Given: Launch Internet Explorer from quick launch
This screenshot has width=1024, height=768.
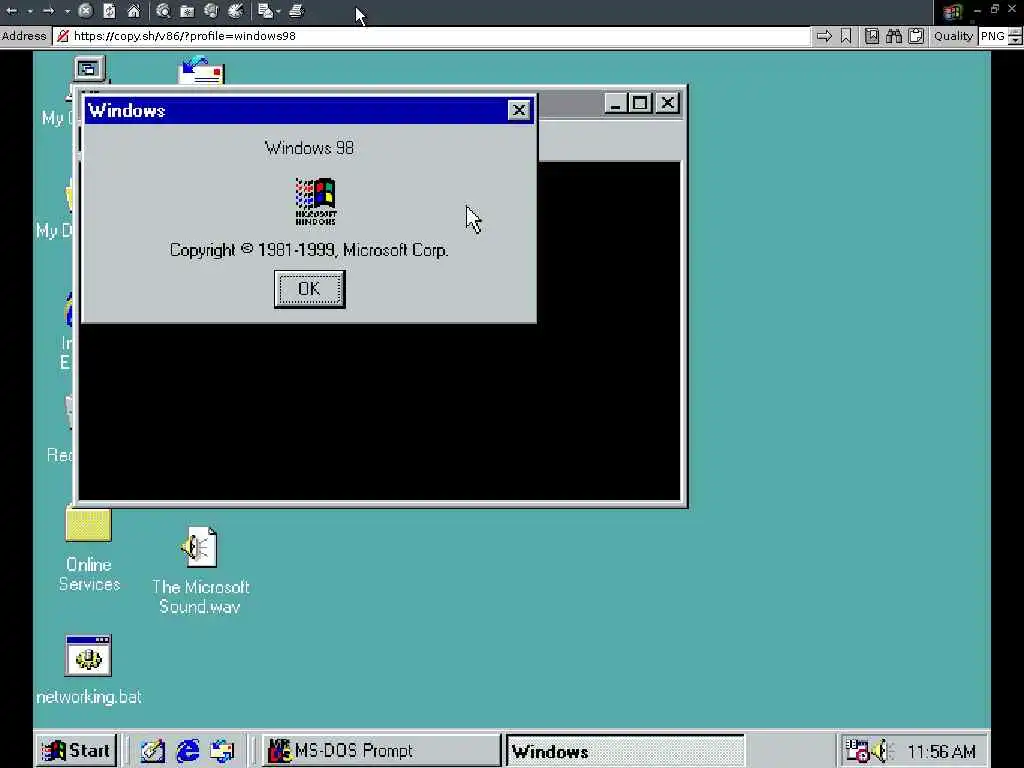Looking at the screenshot, I should tap(188, 751).
